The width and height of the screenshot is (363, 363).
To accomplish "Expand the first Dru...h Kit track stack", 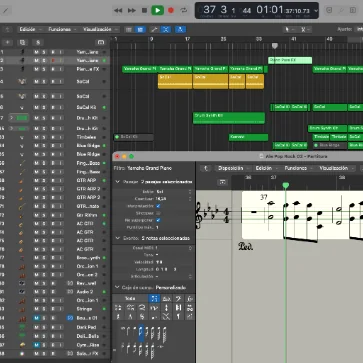I will [x=12, y=118].
